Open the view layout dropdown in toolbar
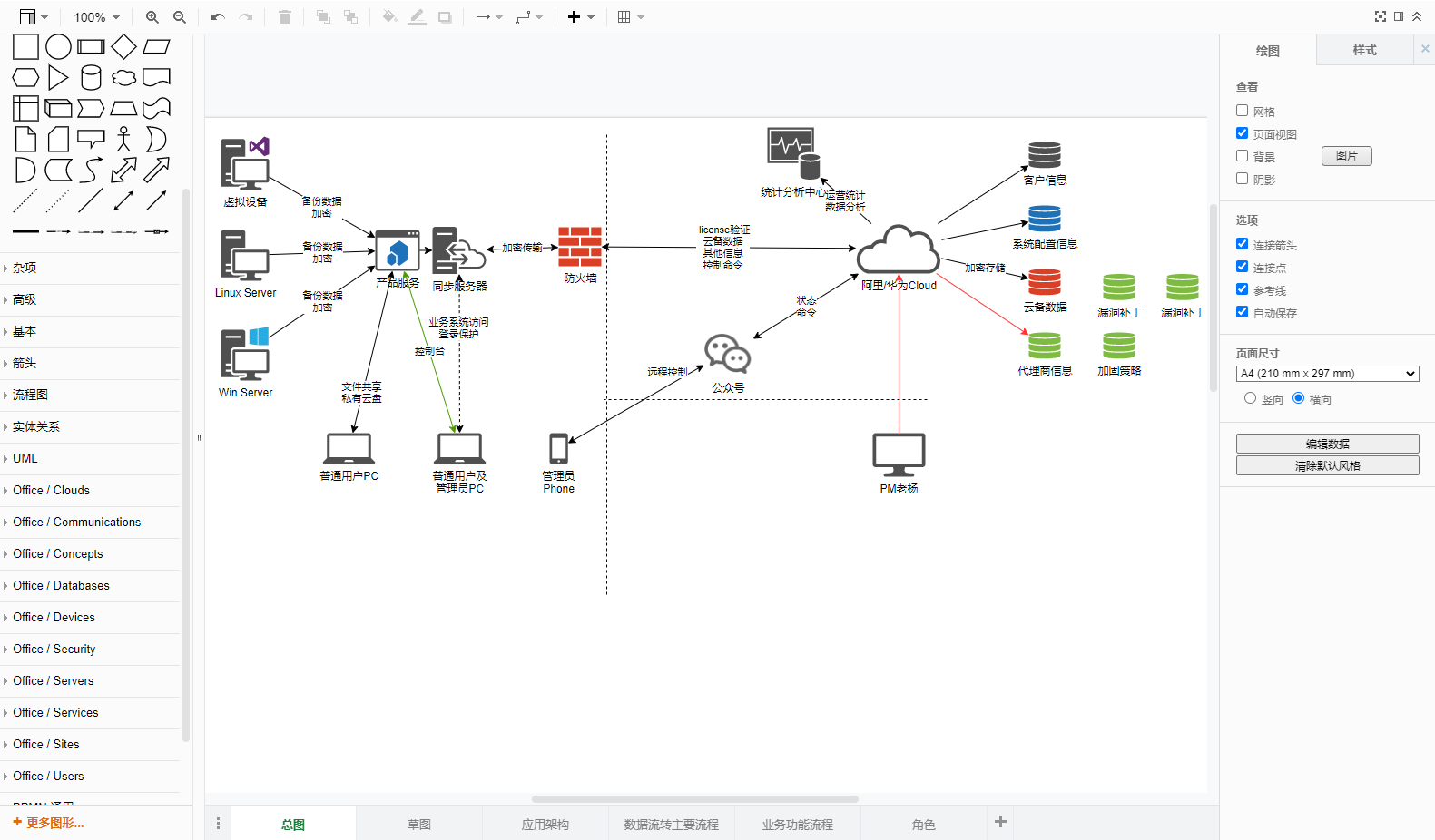Viewport: 1435px width, 840px height. pyautogui.click(x=34, y=17)
